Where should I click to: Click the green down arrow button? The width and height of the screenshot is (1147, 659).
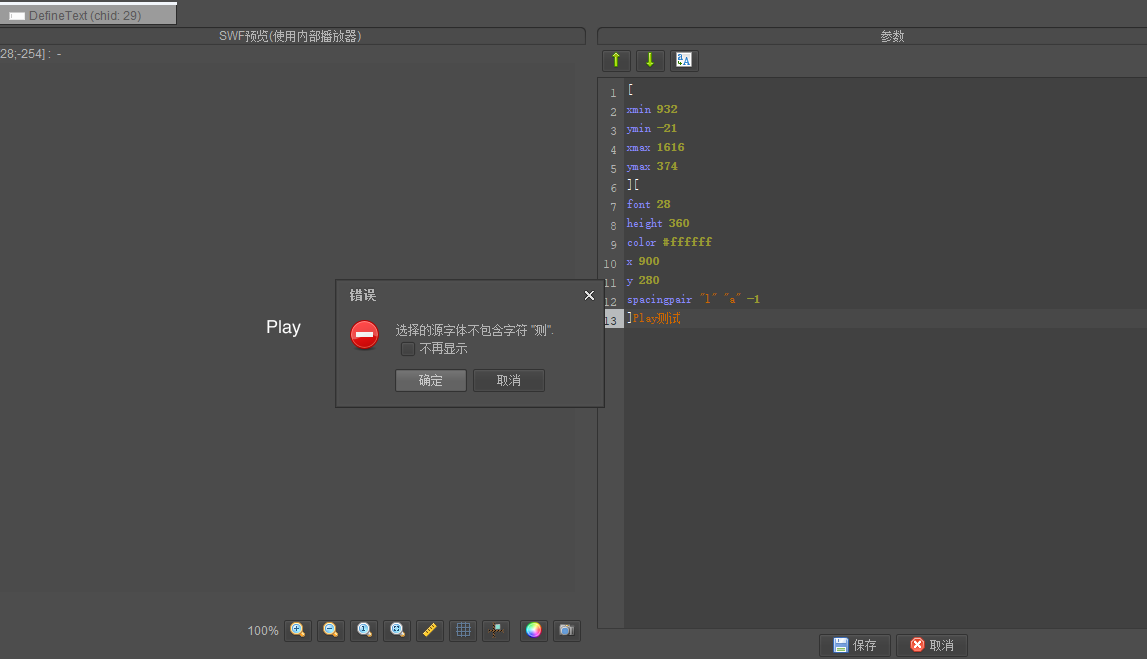pos(650,60)
